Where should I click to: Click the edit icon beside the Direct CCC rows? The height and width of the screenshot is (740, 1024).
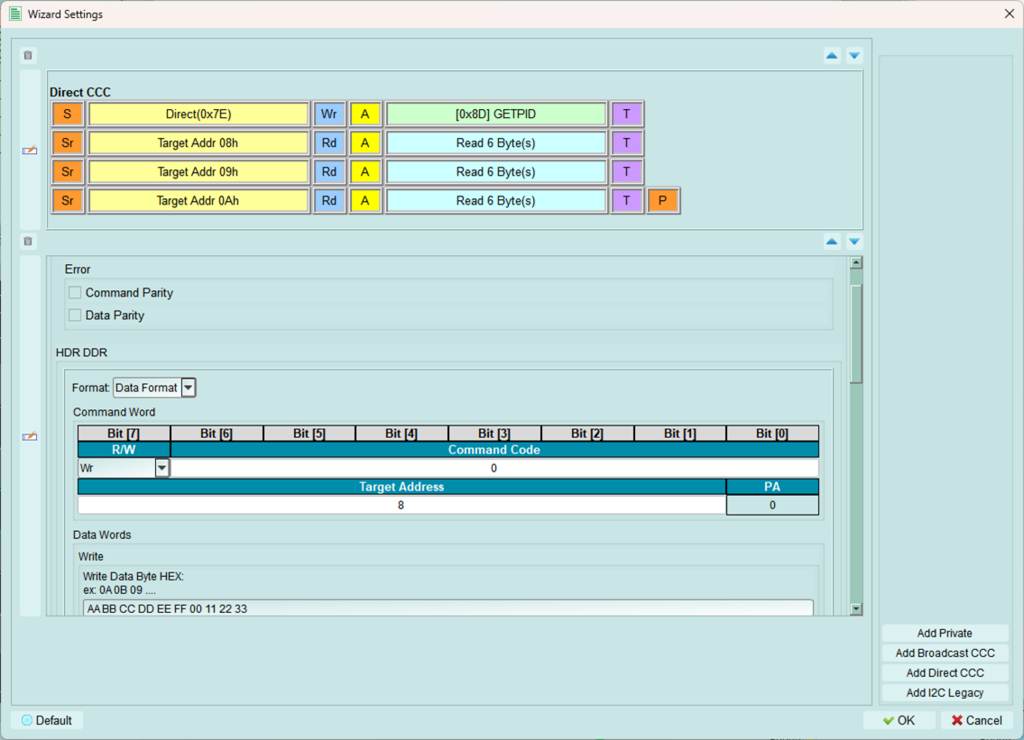pos(30,151)
